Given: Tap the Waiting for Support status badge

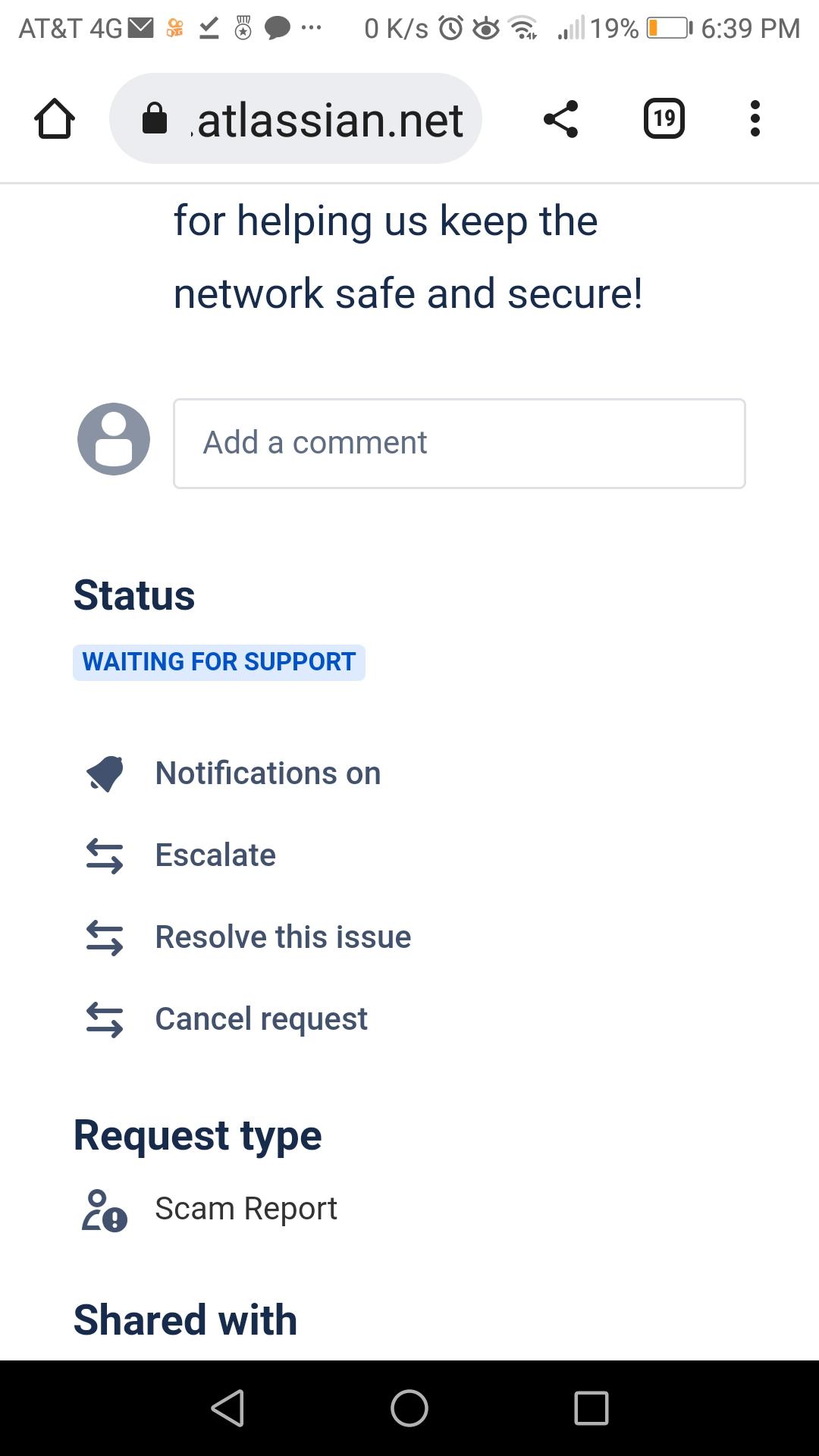Looking at the screenshot, I should [218, 662].
